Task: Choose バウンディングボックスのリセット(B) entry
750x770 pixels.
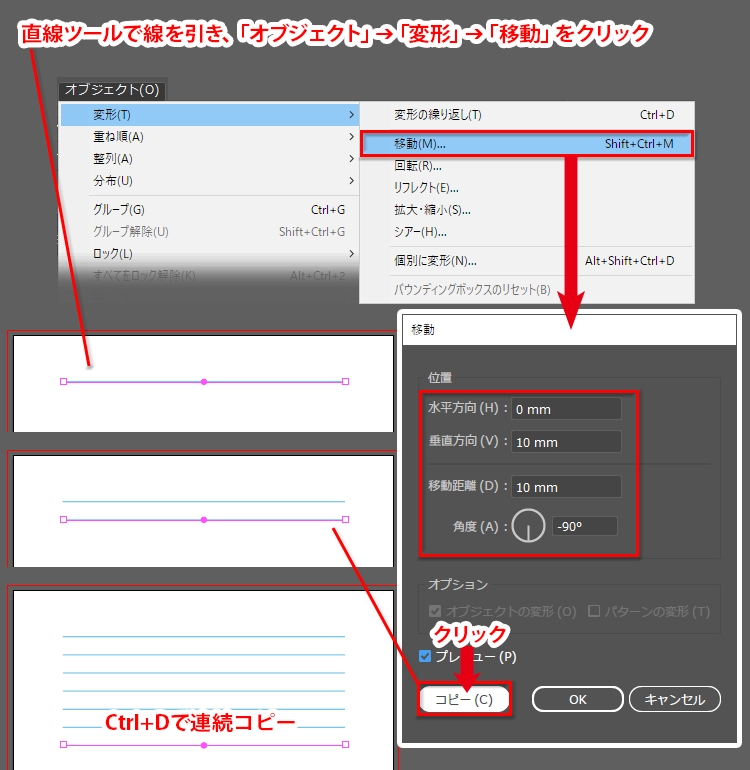Action: (x=527, y=290)
